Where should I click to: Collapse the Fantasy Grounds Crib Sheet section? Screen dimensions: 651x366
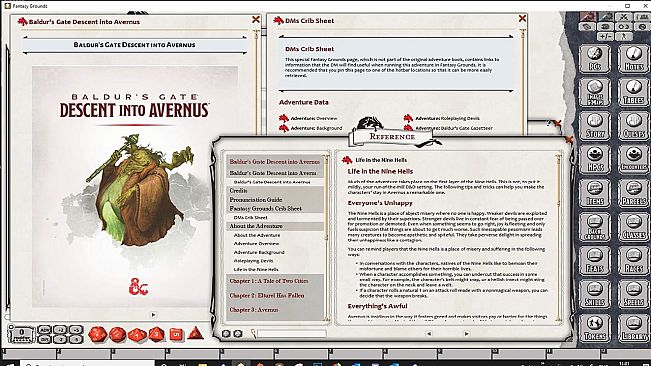[275, 208]
